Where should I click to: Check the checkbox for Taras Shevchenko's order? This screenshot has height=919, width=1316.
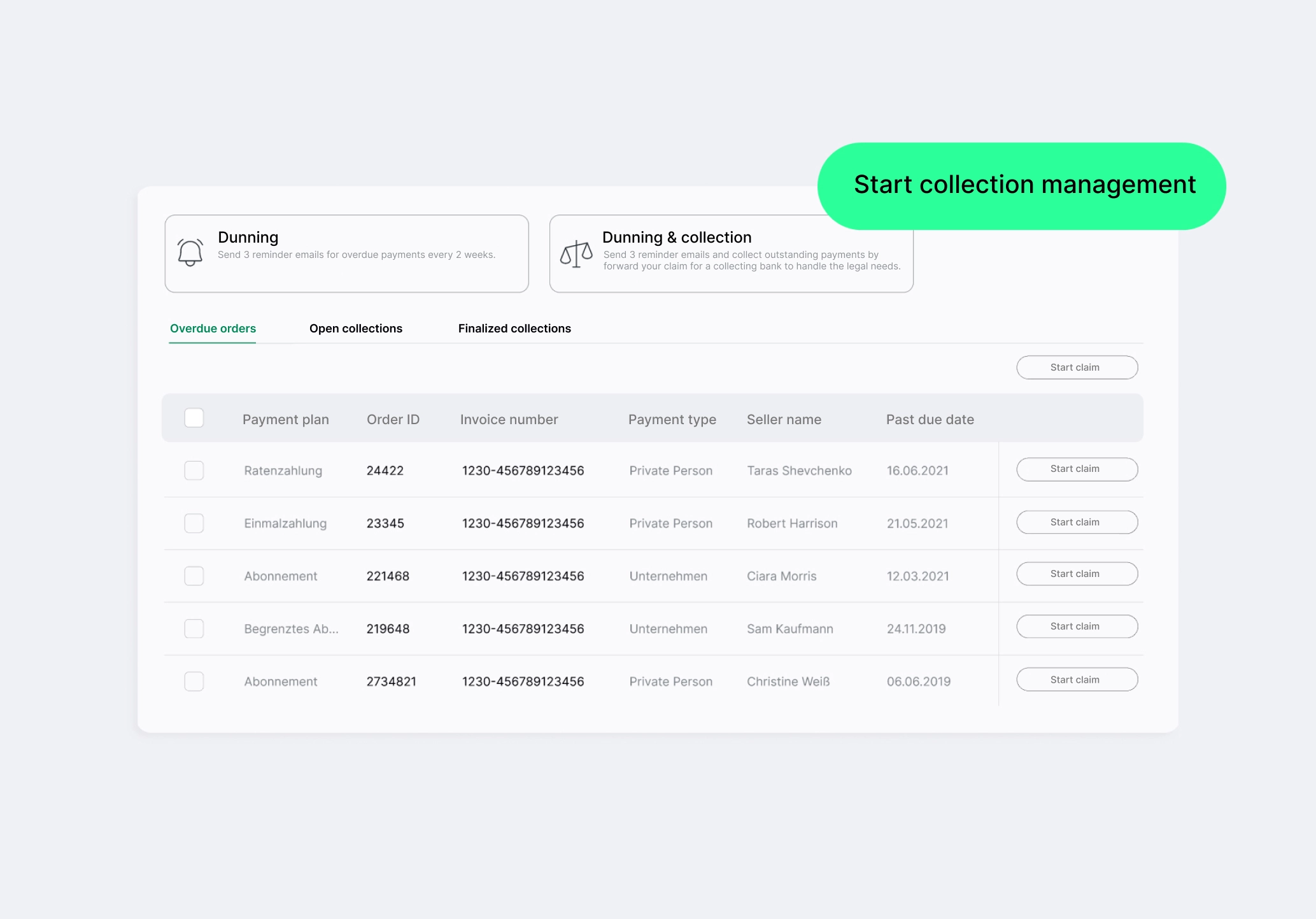(194, 470)
